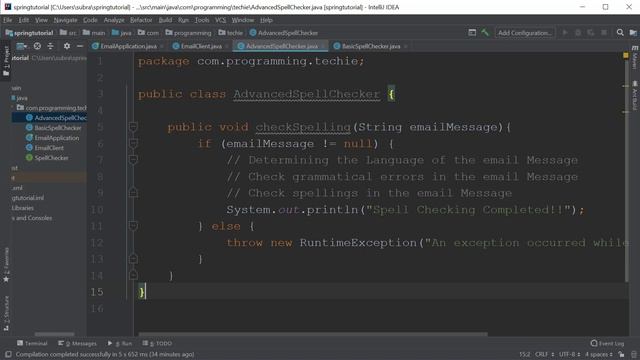Click the scroll-from-source target icon
Viewport: 640px width, 360px height.
(x=37, y=46)
